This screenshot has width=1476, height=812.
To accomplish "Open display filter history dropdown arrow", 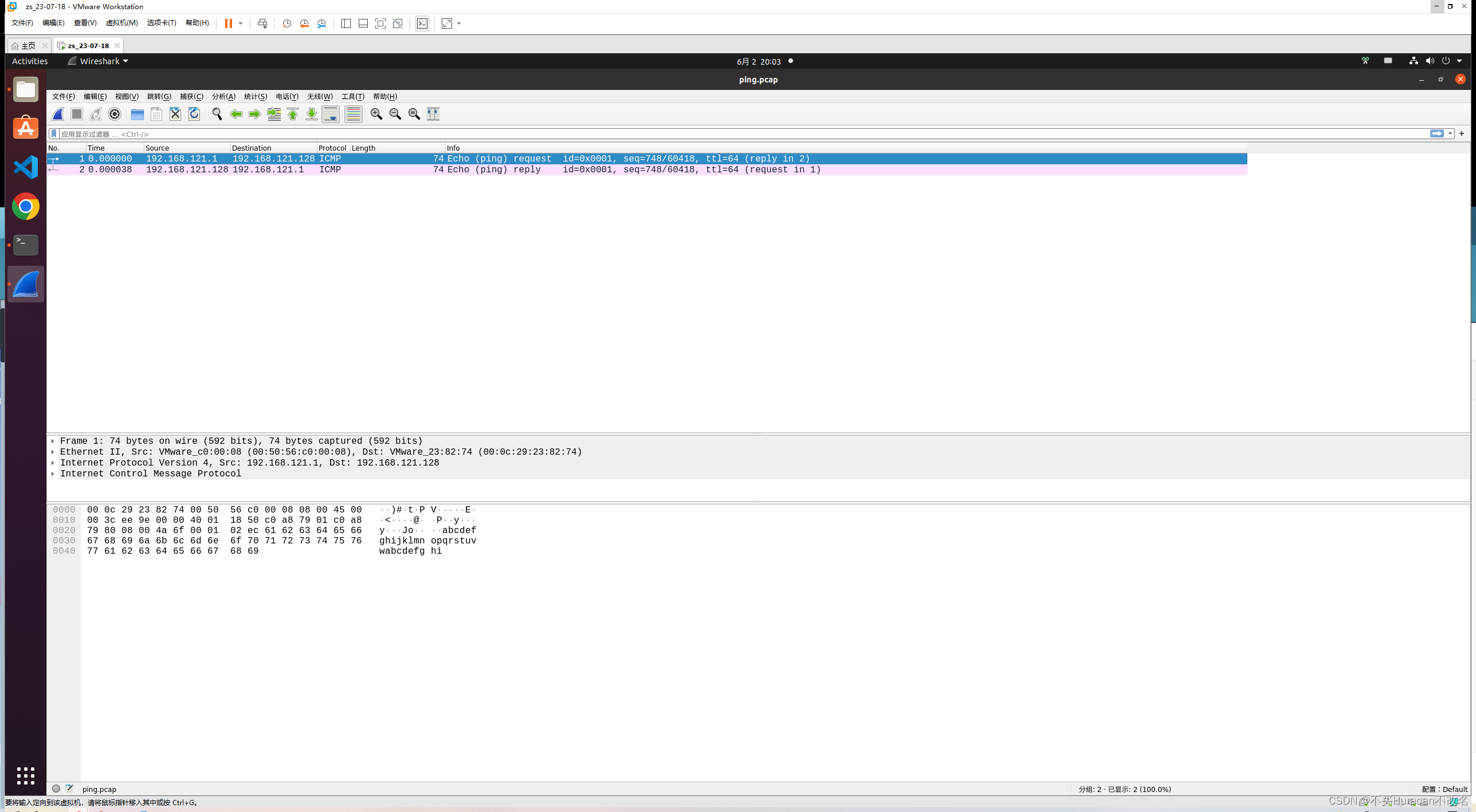I will pos(1450,133).
